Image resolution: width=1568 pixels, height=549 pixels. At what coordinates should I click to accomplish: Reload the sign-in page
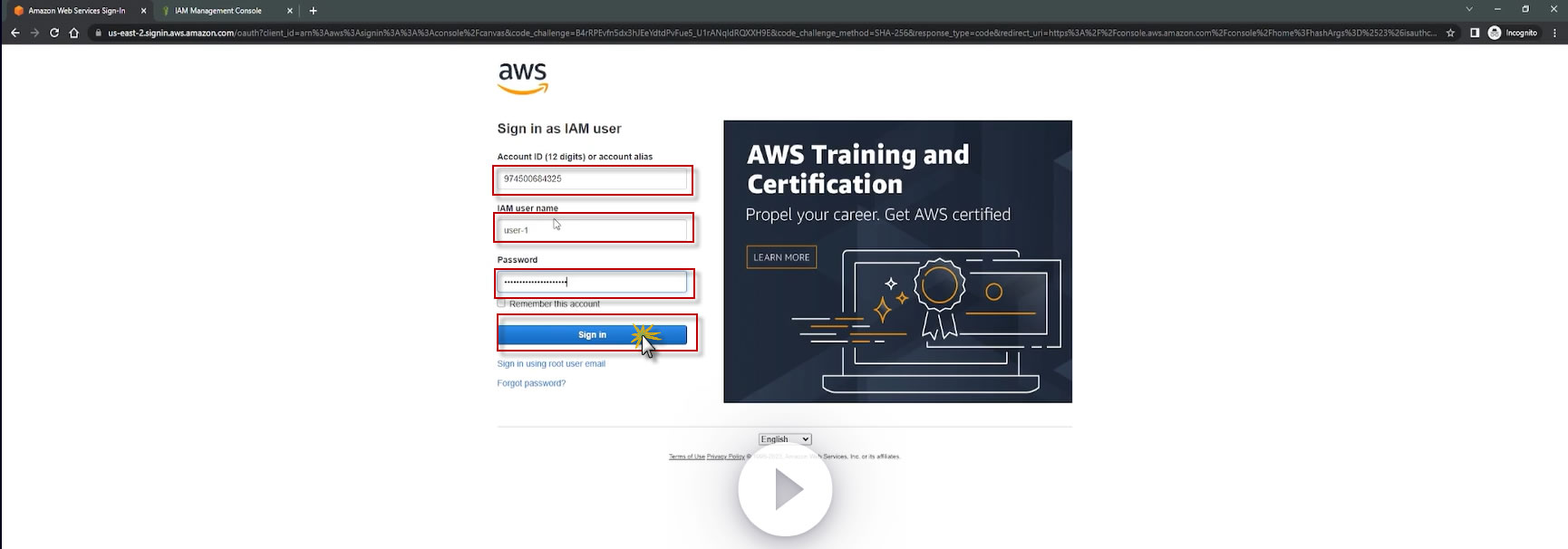[x=54, y=33]
